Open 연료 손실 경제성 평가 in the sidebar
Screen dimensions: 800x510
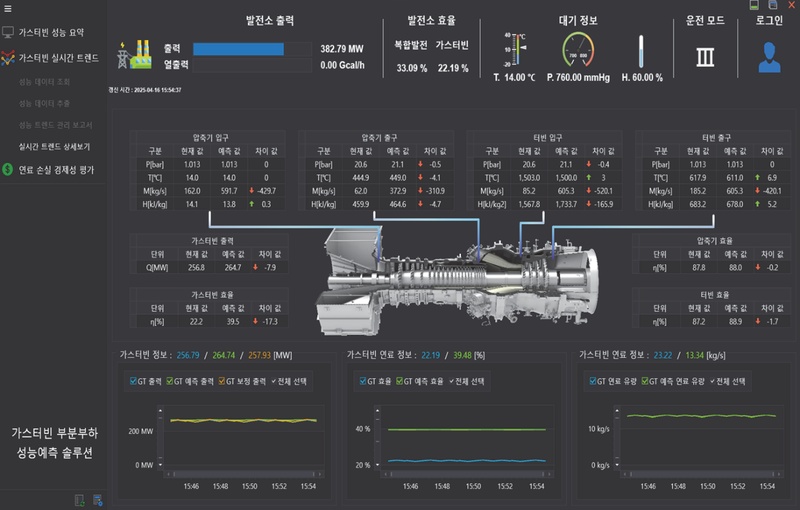click(x=56, y=170)
